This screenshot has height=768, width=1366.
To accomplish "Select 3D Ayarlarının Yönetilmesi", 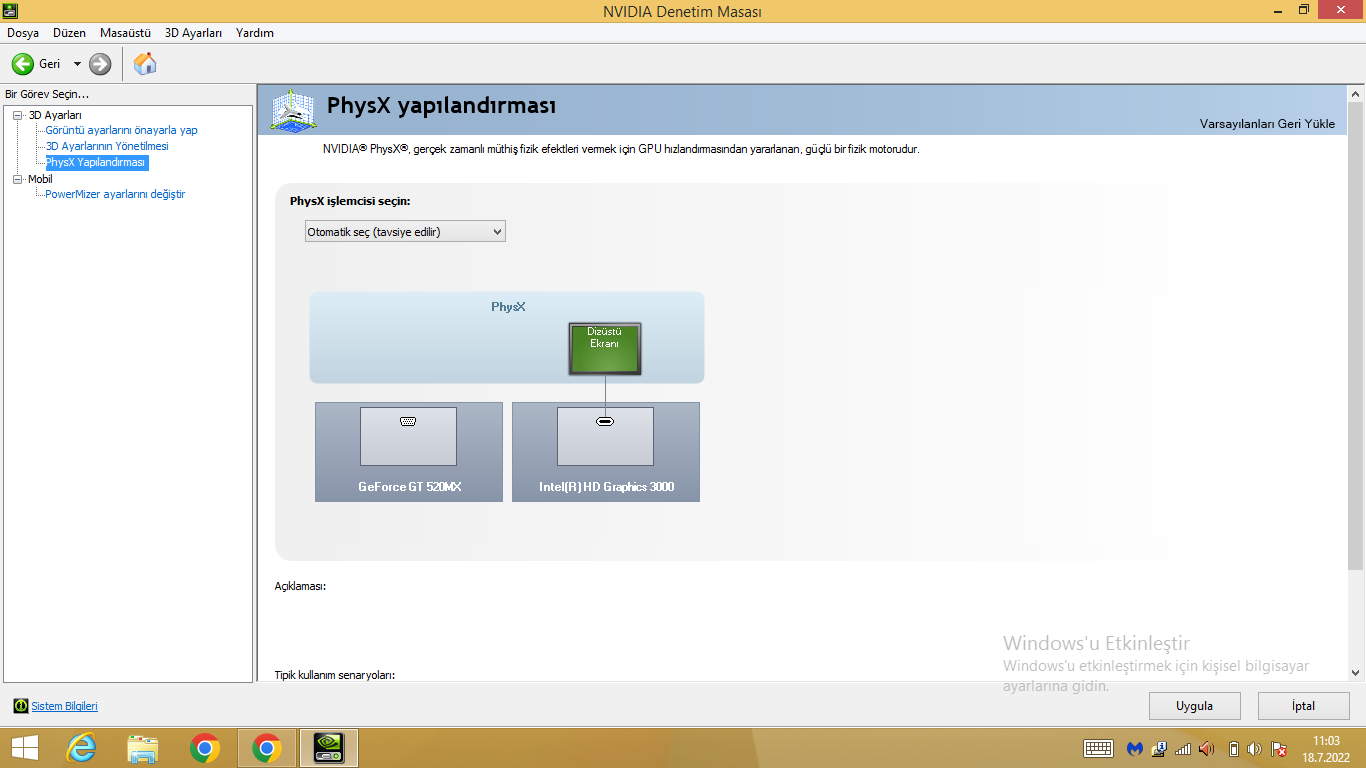I will (x=107, y=146).
